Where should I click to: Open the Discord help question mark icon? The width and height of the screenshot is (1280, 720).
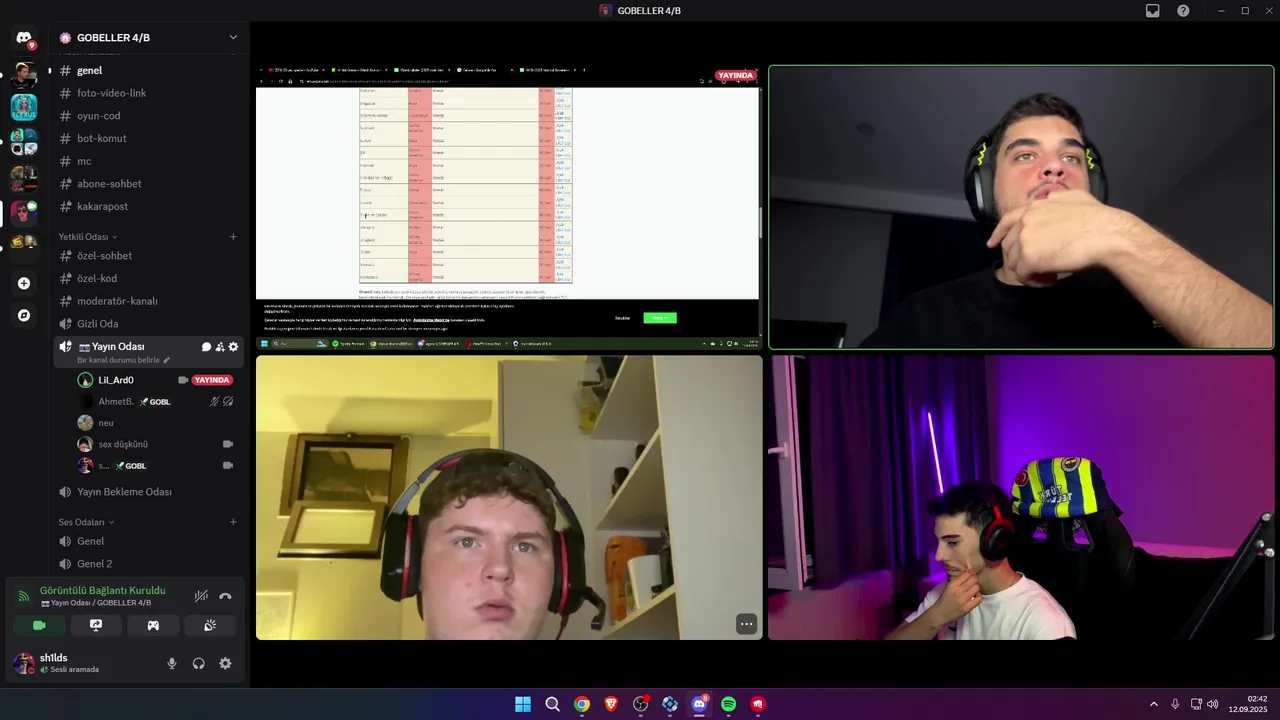(x=1184, y=11)
